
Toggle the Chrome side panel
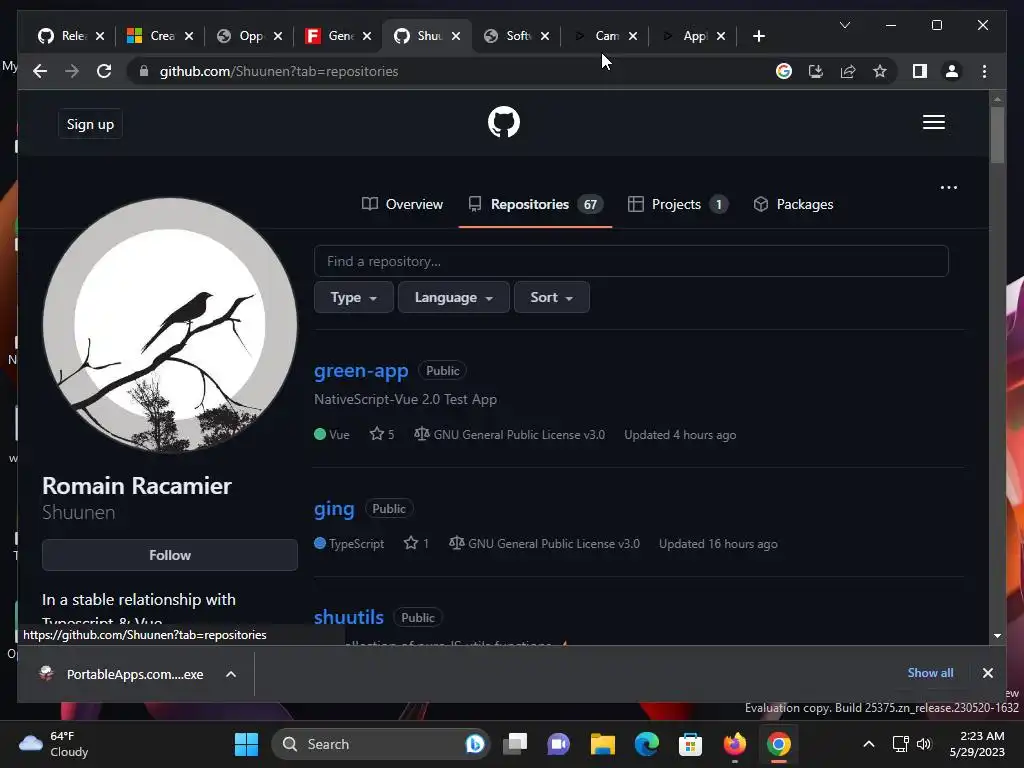click(920, 71)
